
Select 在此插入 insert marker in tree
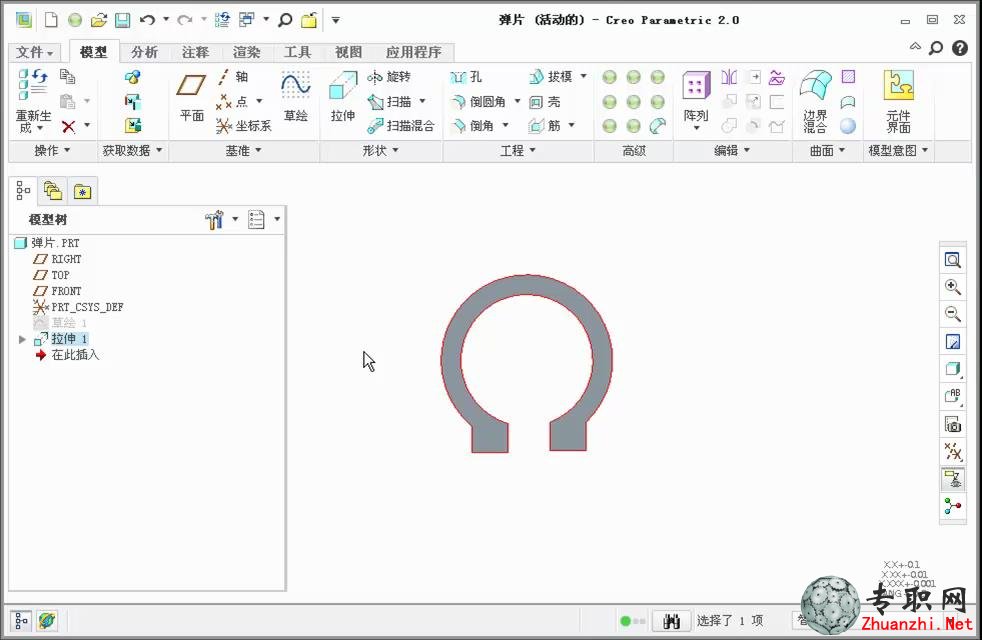[x=67, y=355]
